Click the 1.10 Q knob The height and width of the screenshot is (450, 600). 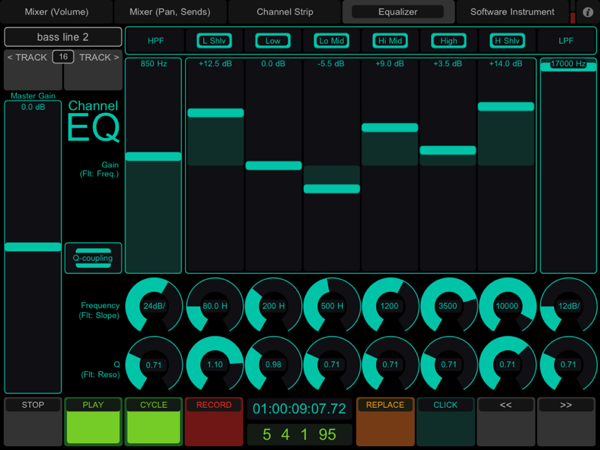pyautogui.click(x=214, y=365)
